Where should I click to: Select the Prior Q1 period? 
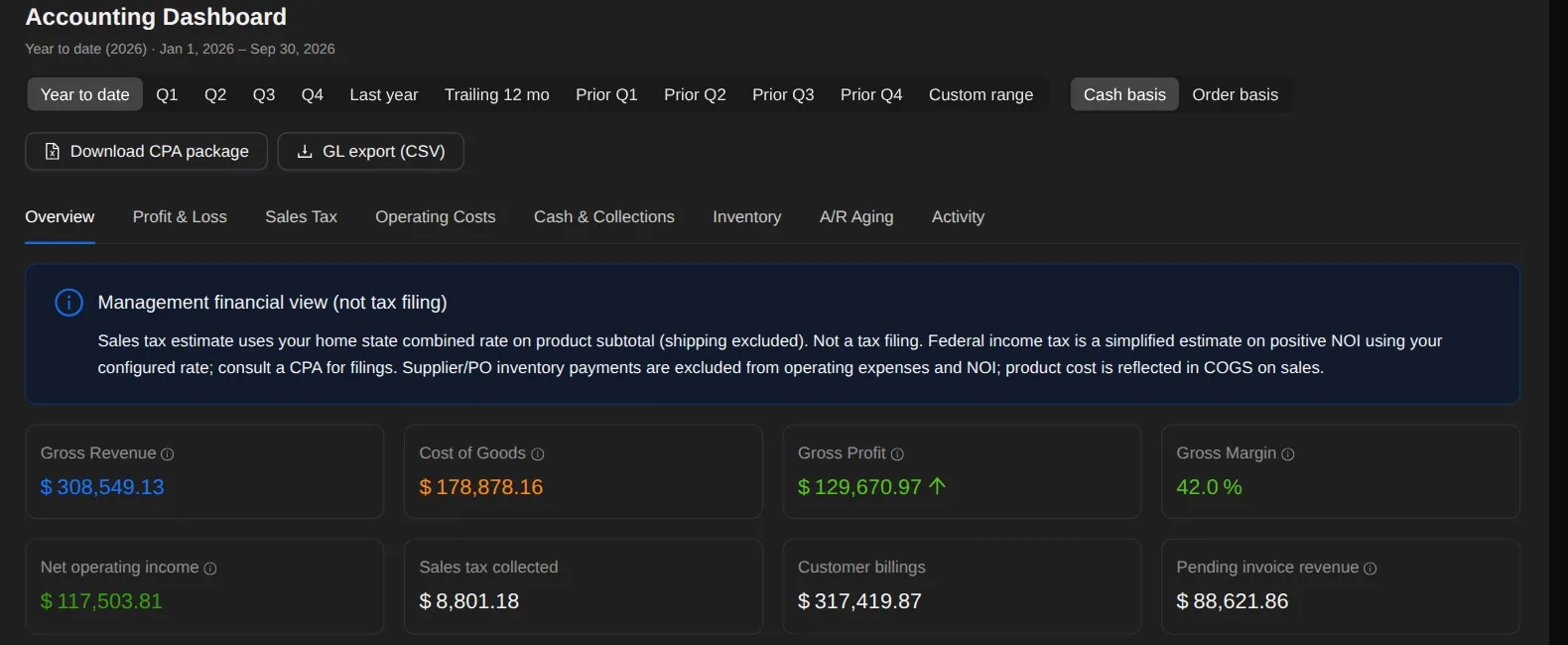click(606, 94)
